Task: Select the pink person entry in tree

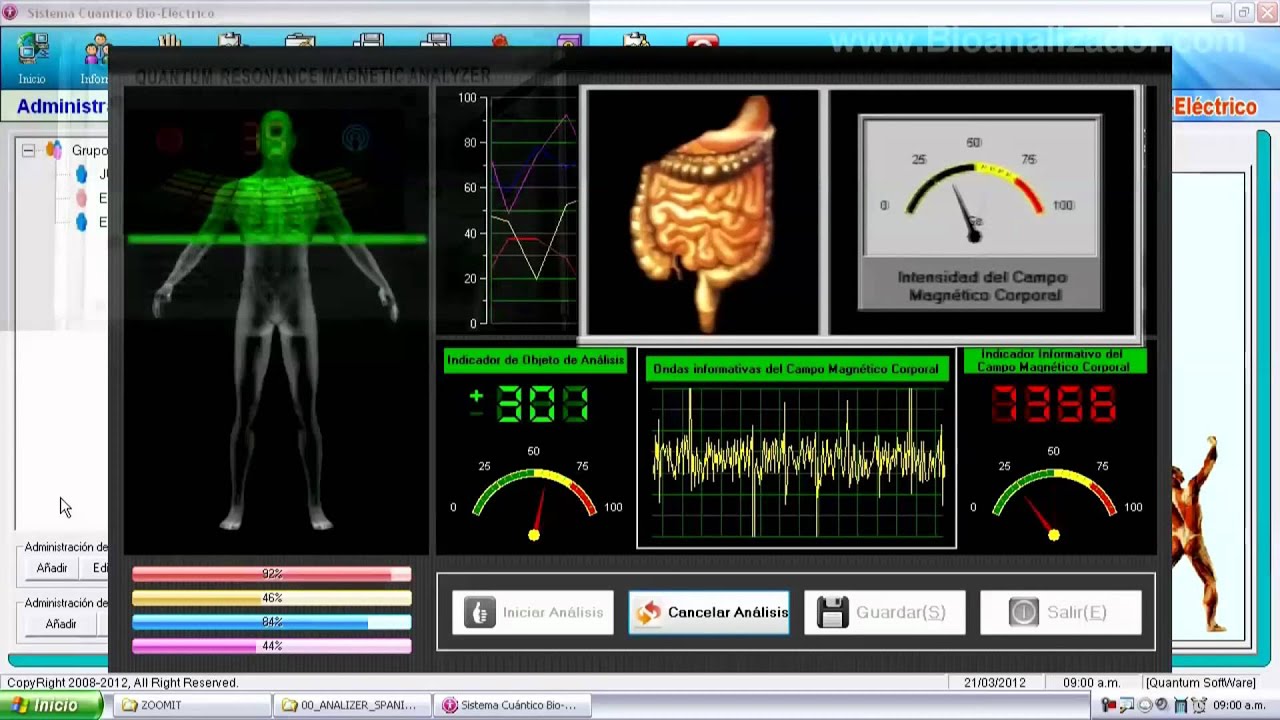Action: coord(82,199)
